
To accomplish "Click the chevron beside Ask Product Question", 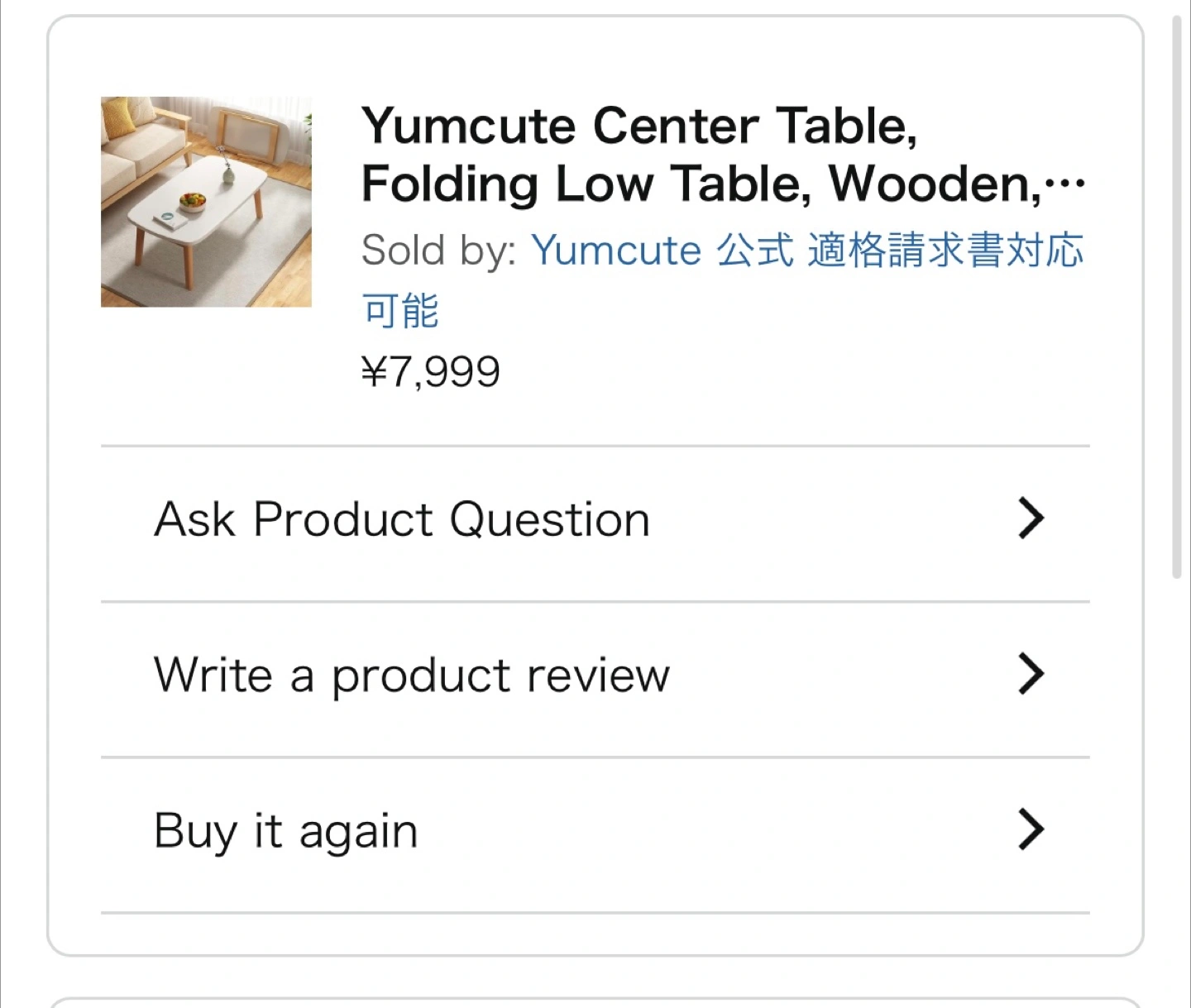I will pyautogui.click(x=1031, y=518).
